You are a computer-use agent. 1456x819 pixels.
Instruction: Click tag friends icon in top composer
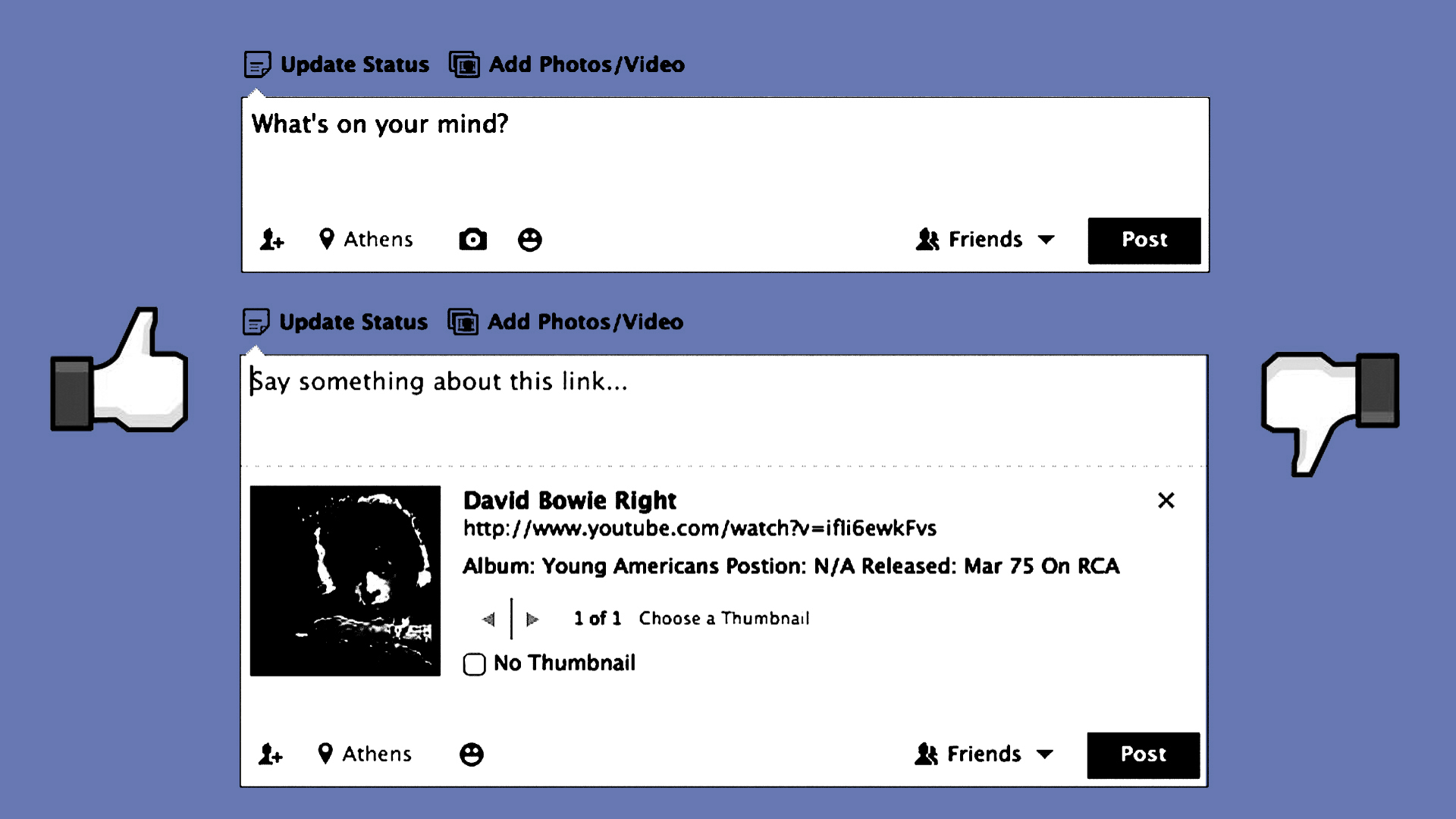(271, 240)
